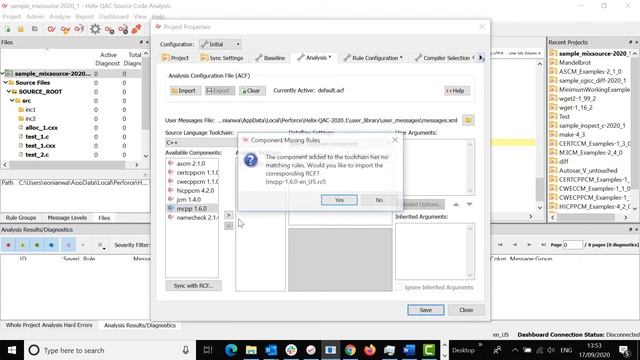Collapse the SOURCE_ROOT tree node
Image resolution: width=640 pixels, height=360 pixels.
9,91
